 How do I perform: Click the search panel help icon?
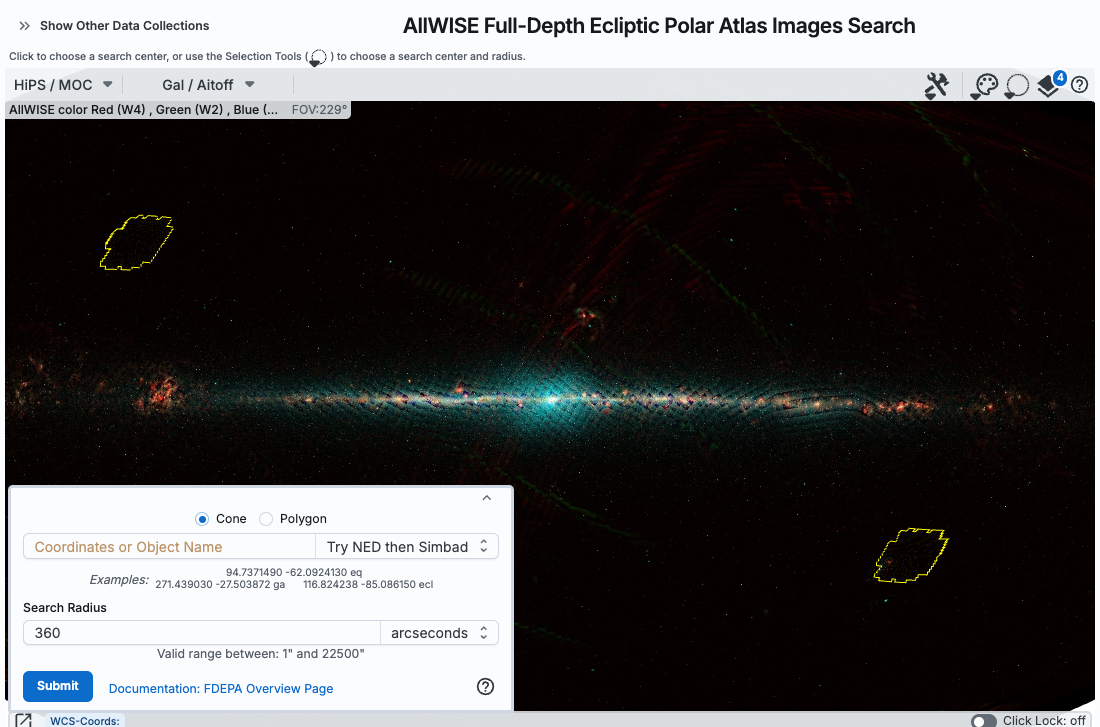pyautogui.click(x=486, y=686)
